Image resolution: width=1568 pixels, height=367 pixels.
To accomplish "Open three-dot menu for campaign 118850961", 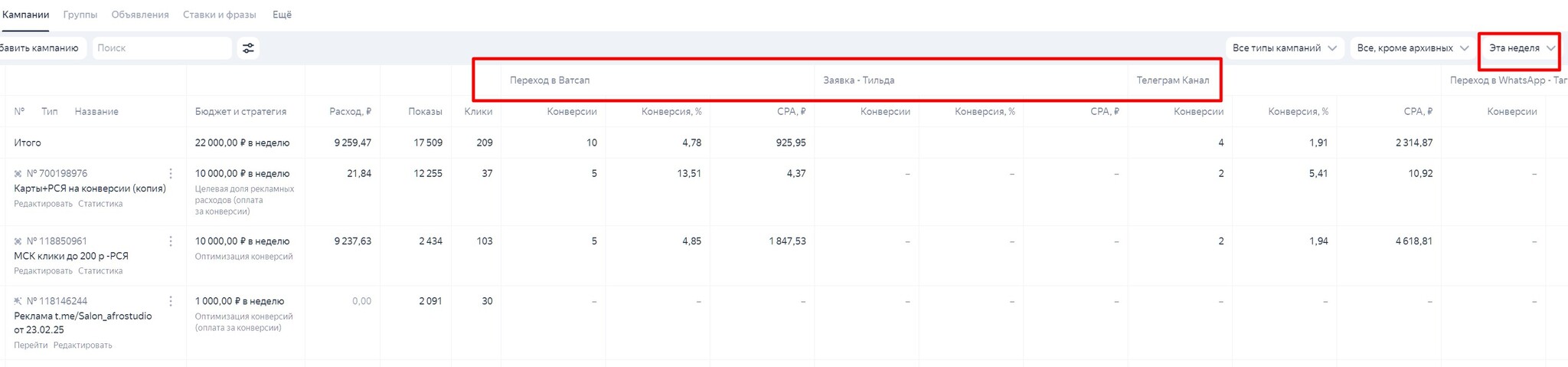I will [171, 241].
